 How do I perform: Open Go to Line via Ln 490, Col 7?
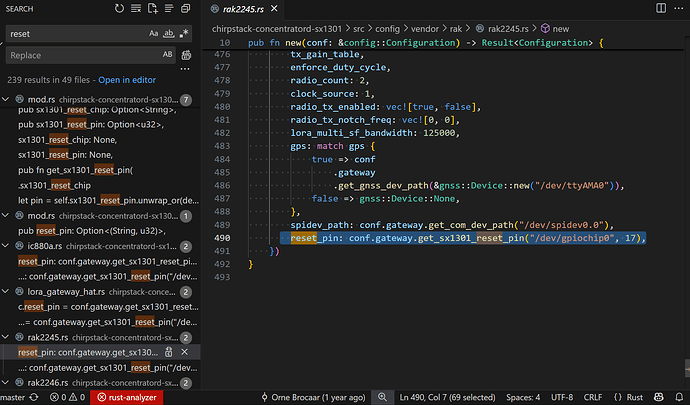(448, 397)
